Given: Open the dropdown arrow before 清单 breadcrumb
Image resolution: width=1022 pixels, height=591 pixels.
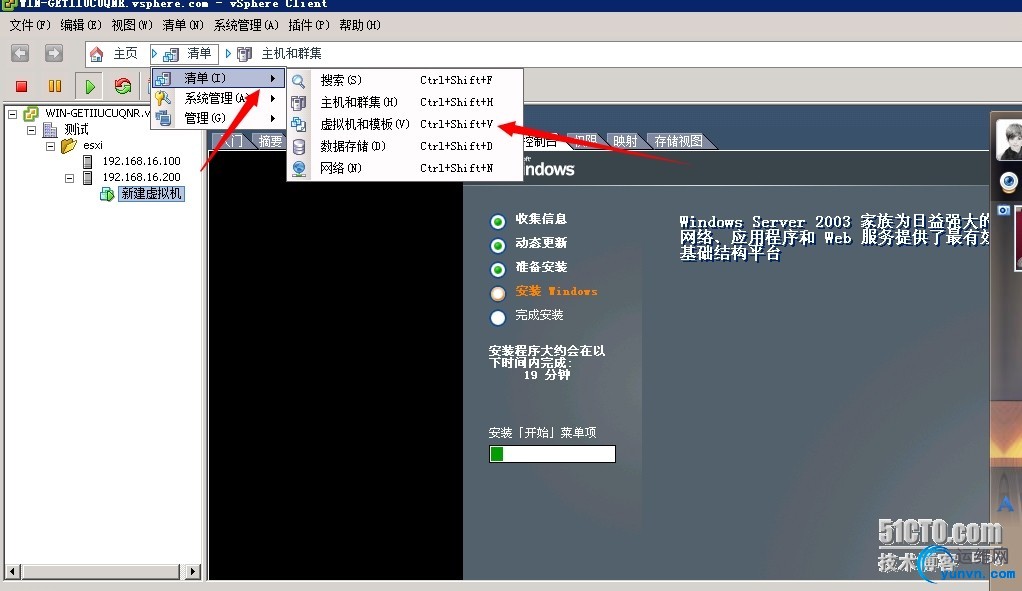Looking at the screenshot, I should (x=154, y=53).
